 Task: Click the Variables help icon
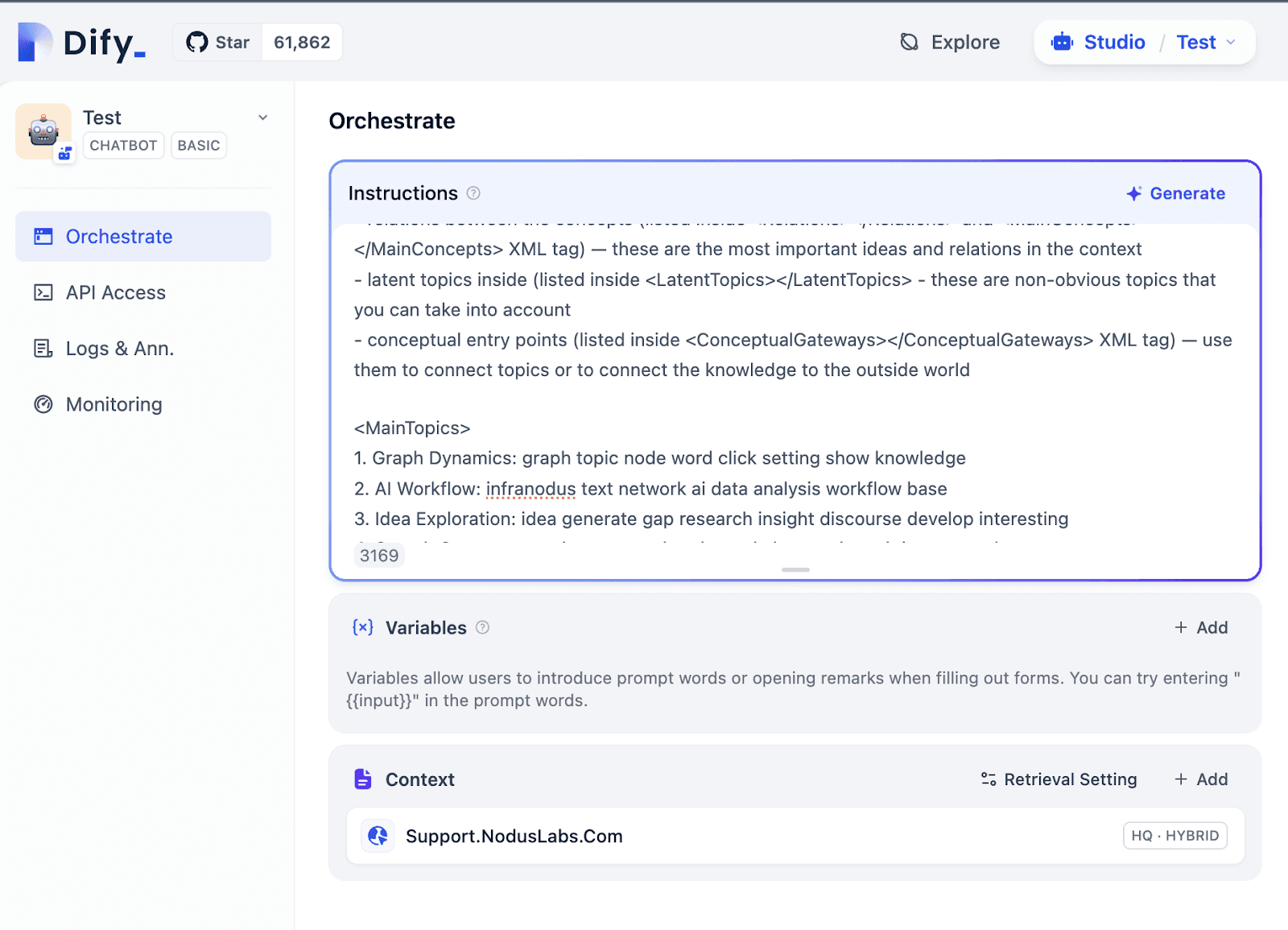[x=482, y=627]
